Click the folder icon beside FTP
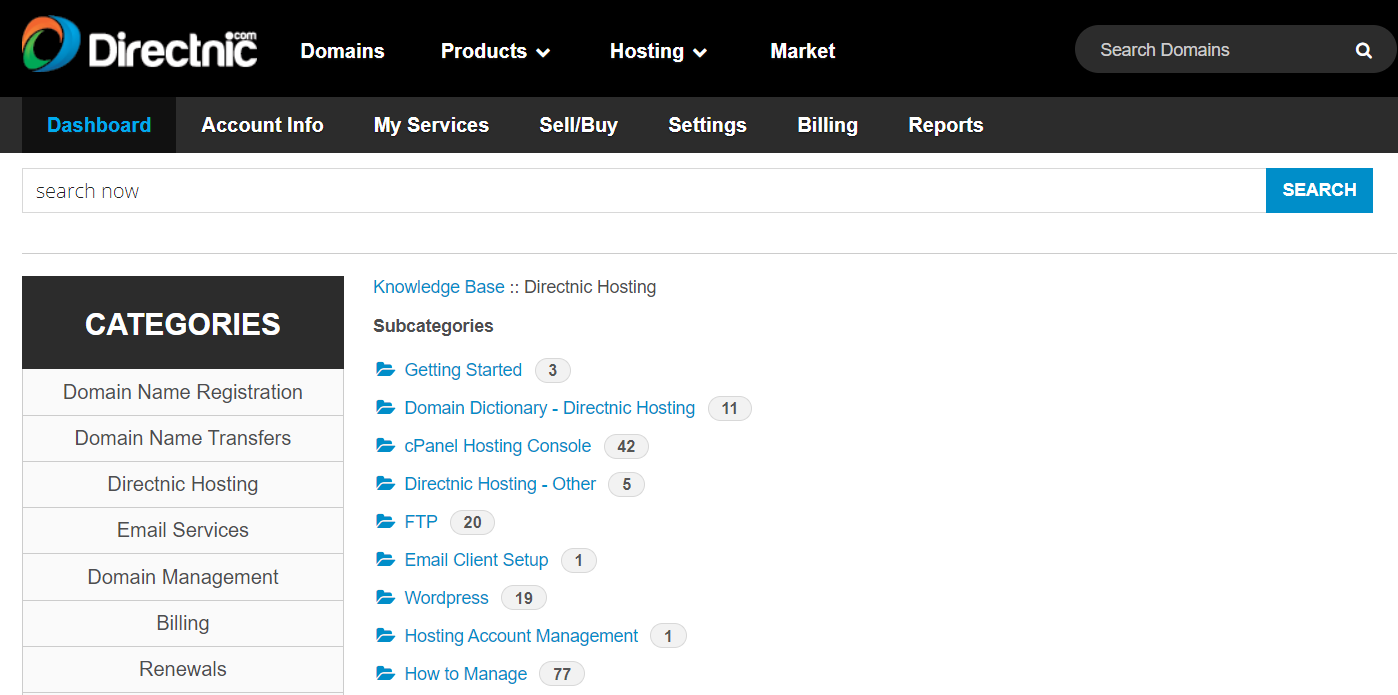Image resolution: width=1398 pixels, height=695 pixels. (385, 522)
